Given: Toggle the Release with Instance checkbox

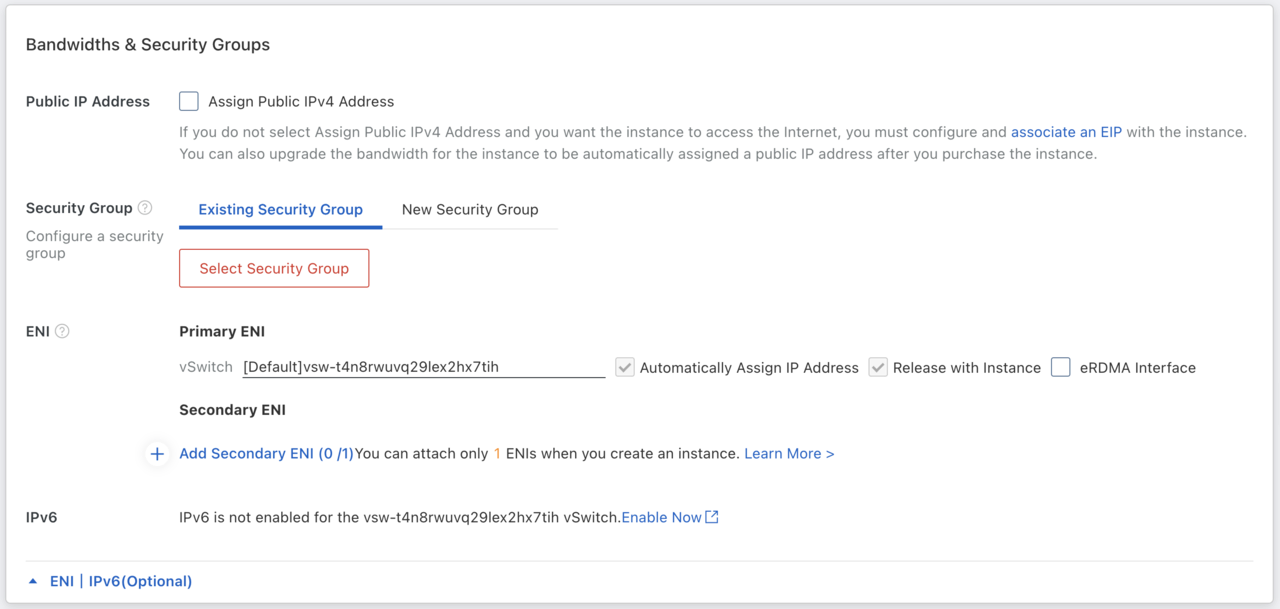Looking at the screenshot, I should pos(878,367).
